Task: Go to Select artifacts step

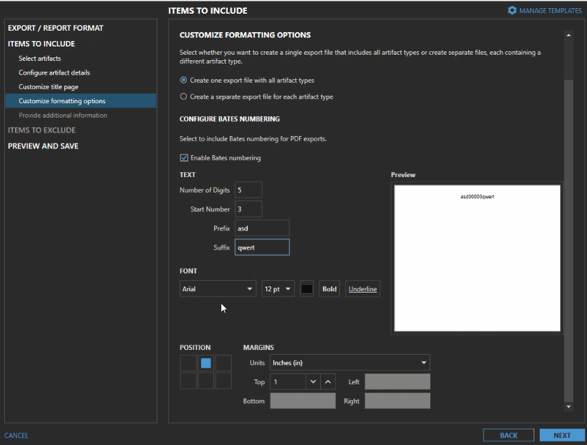Action: (x=40, y=58)
